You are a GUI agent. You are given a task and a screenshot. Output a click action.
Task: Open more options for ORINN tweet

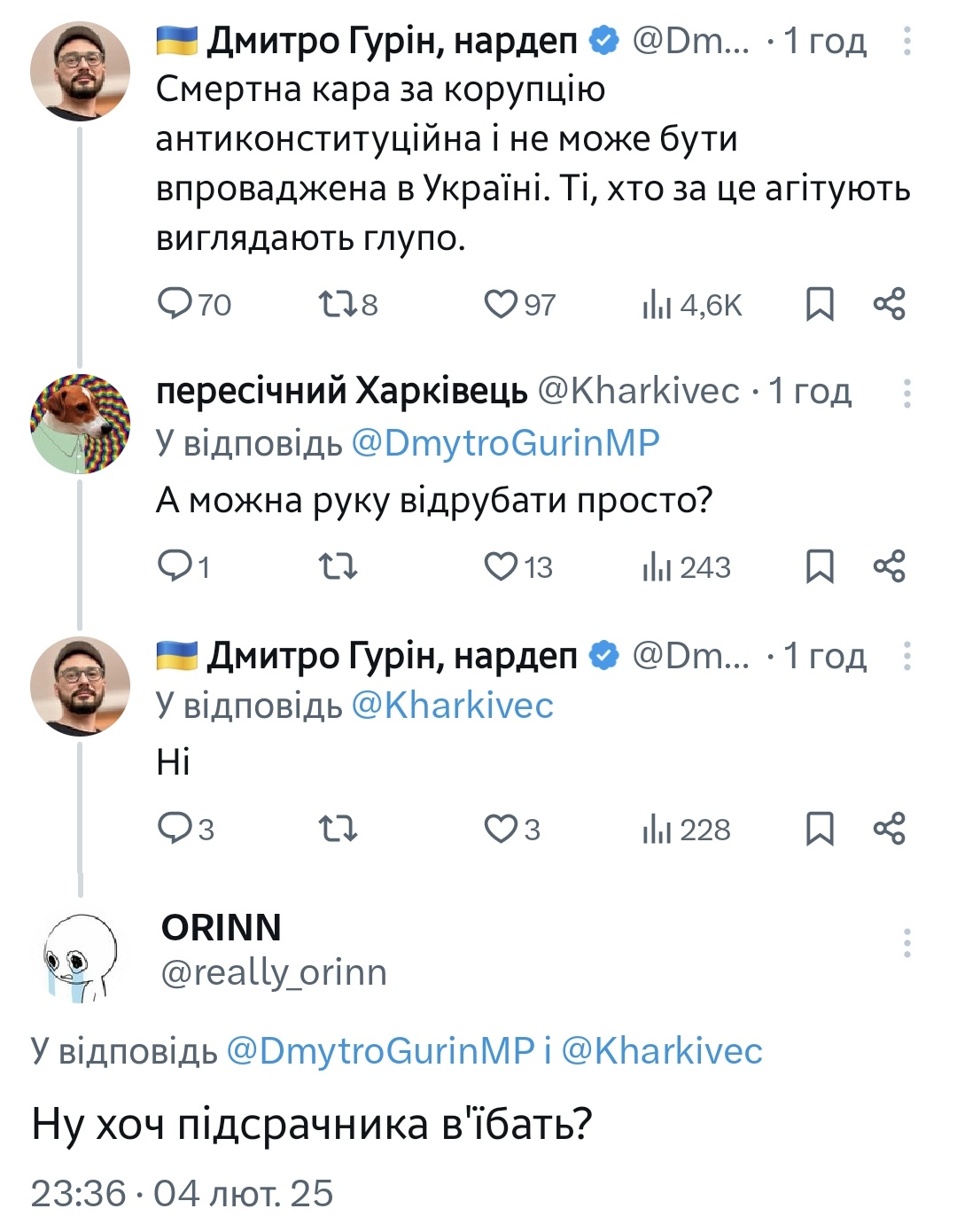click(906, 943)
